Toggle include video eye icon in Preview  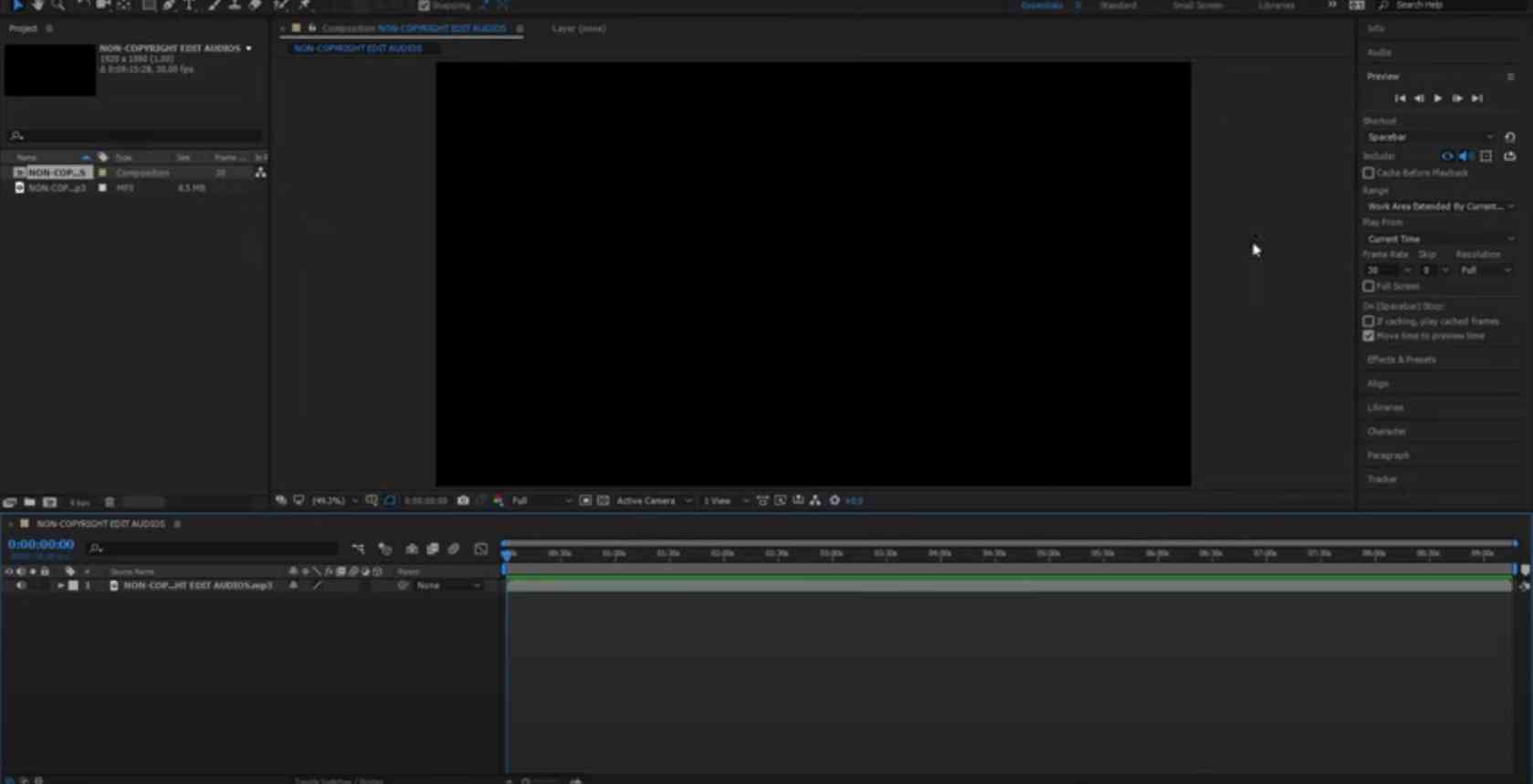pos(1447,156)
